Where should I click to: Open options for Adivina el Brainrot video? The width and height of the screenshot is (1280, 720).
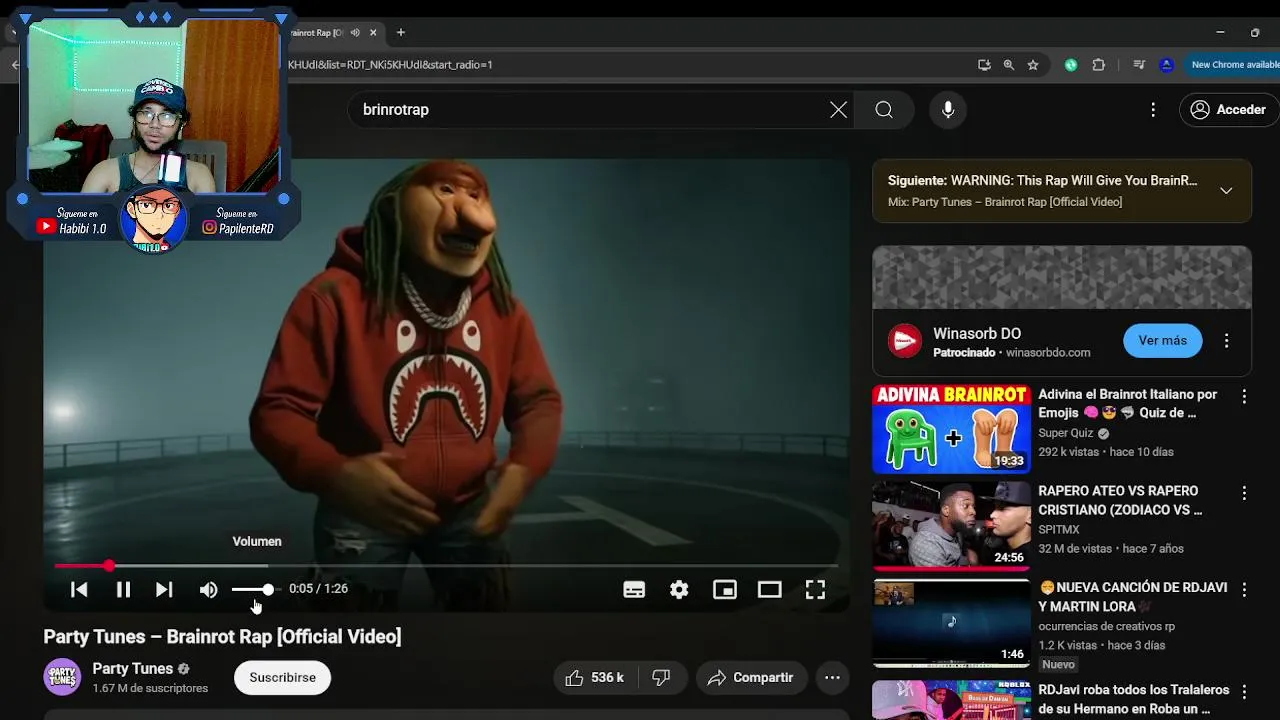(x=1244, y=397)
